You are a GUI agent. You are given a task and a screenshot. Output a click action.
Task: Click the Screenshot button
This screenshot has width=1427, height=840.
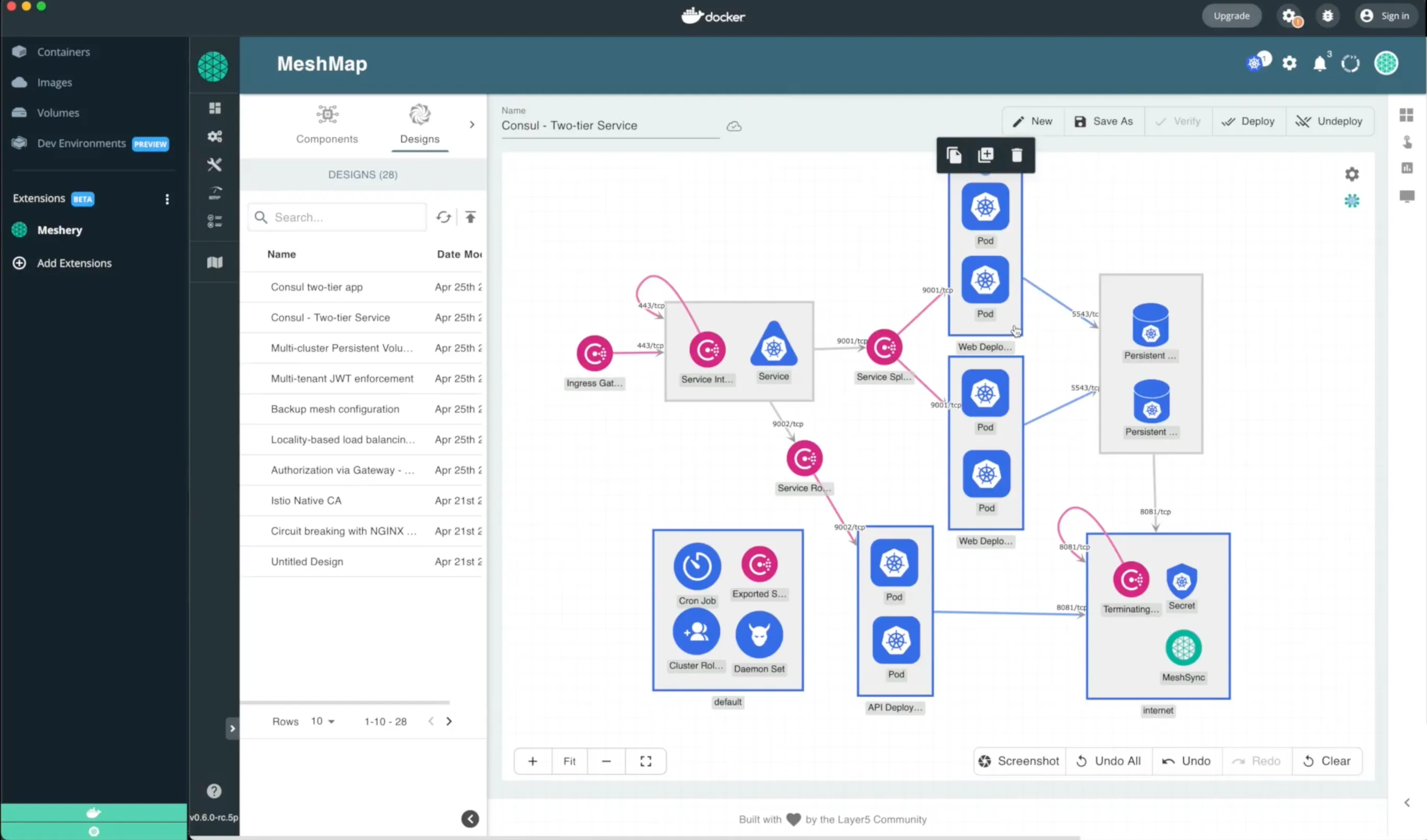1019,761
